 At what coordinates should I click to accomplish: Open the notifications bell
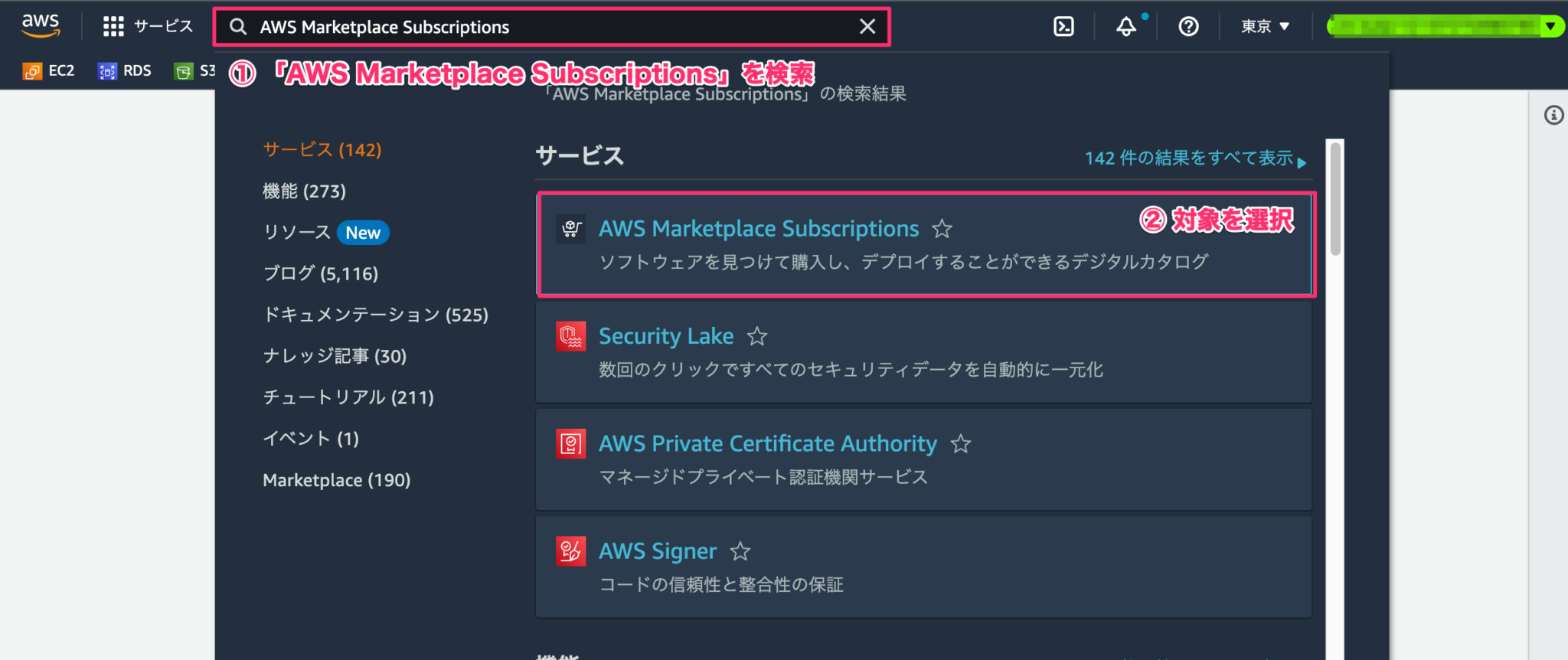click(1125, 25)
